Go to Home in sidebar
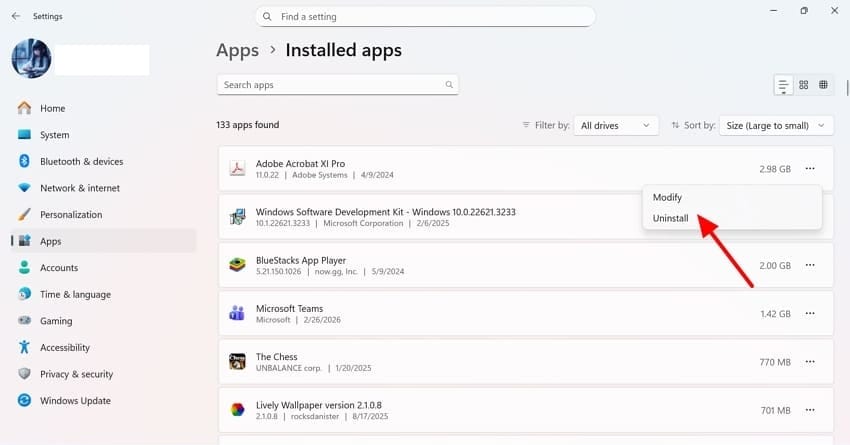The image size is (850, 445). (x=103, y=108)
